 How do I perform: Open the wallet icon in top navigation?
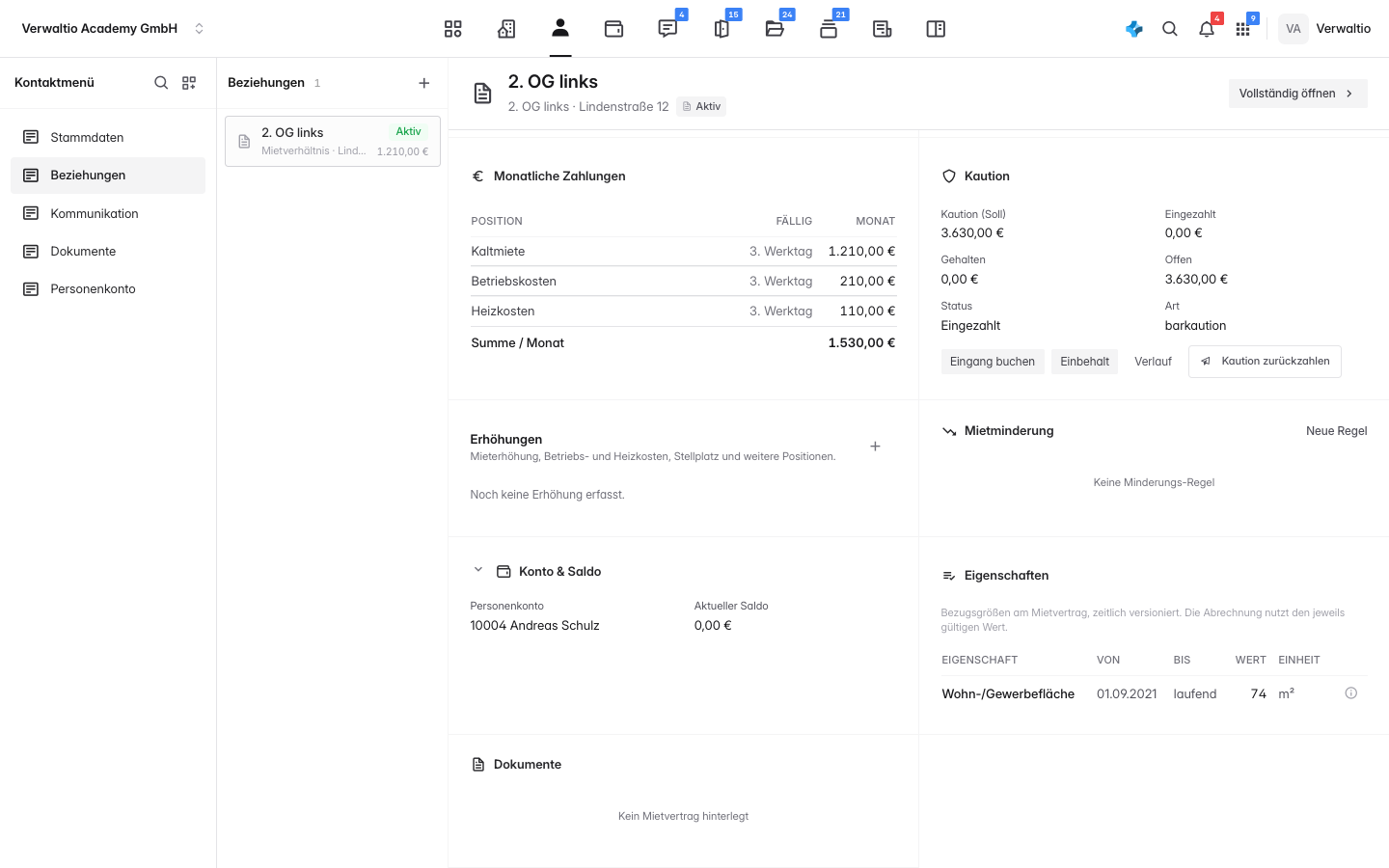613,29
